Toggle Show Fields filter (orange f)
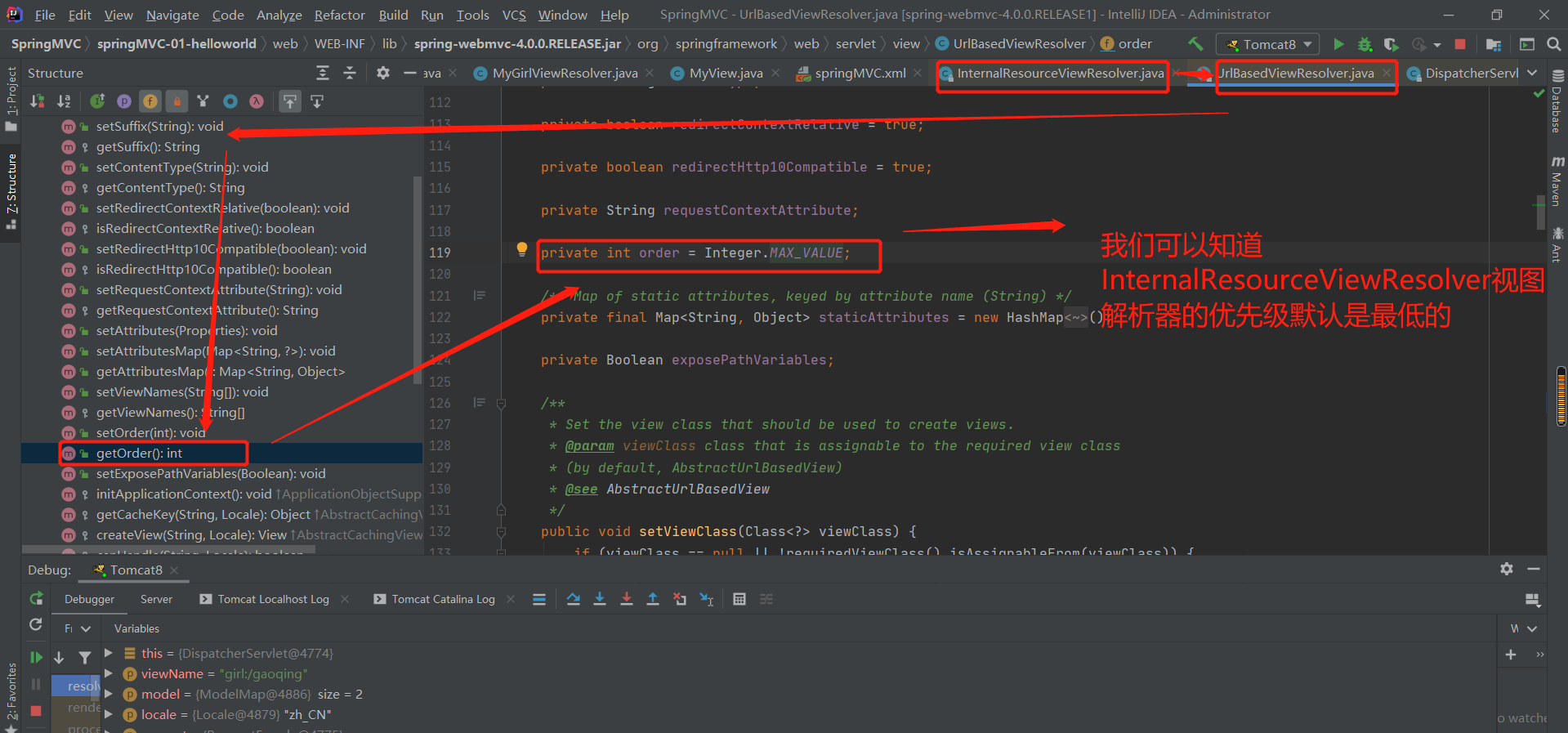Viewport: 1568px width, 733px height. point(150,101)
